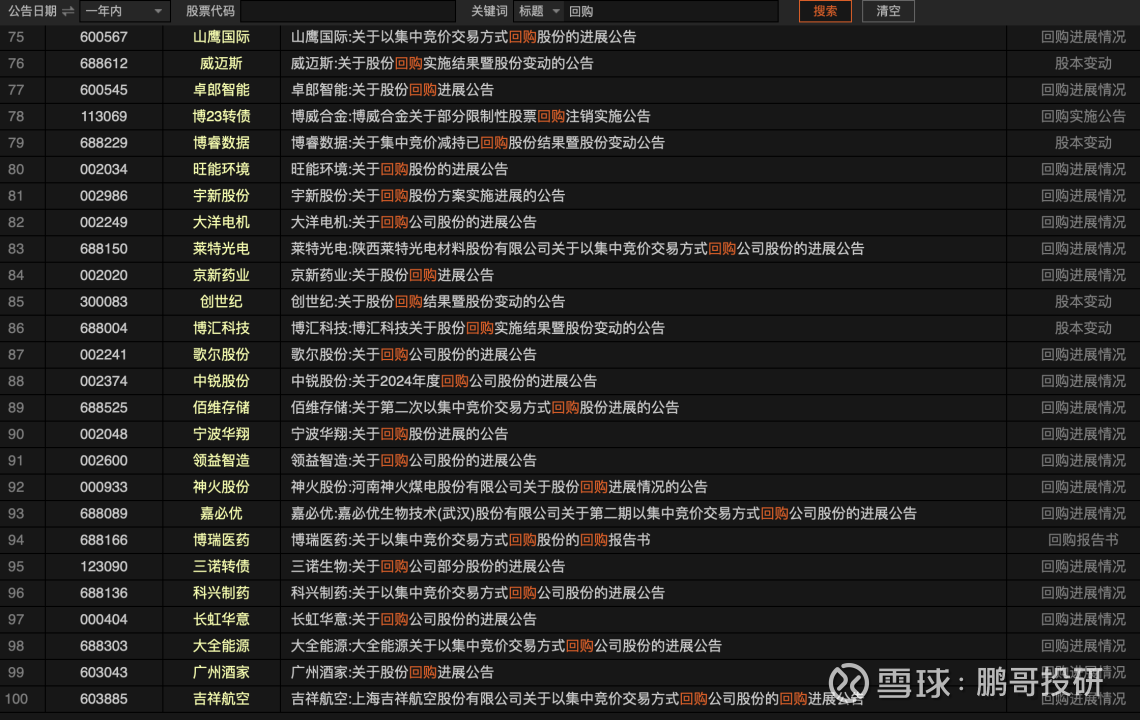The width and height of the screenshot is (1140, 720).
Task: Click stock code 000933
Action: click(x=104, y=487)
